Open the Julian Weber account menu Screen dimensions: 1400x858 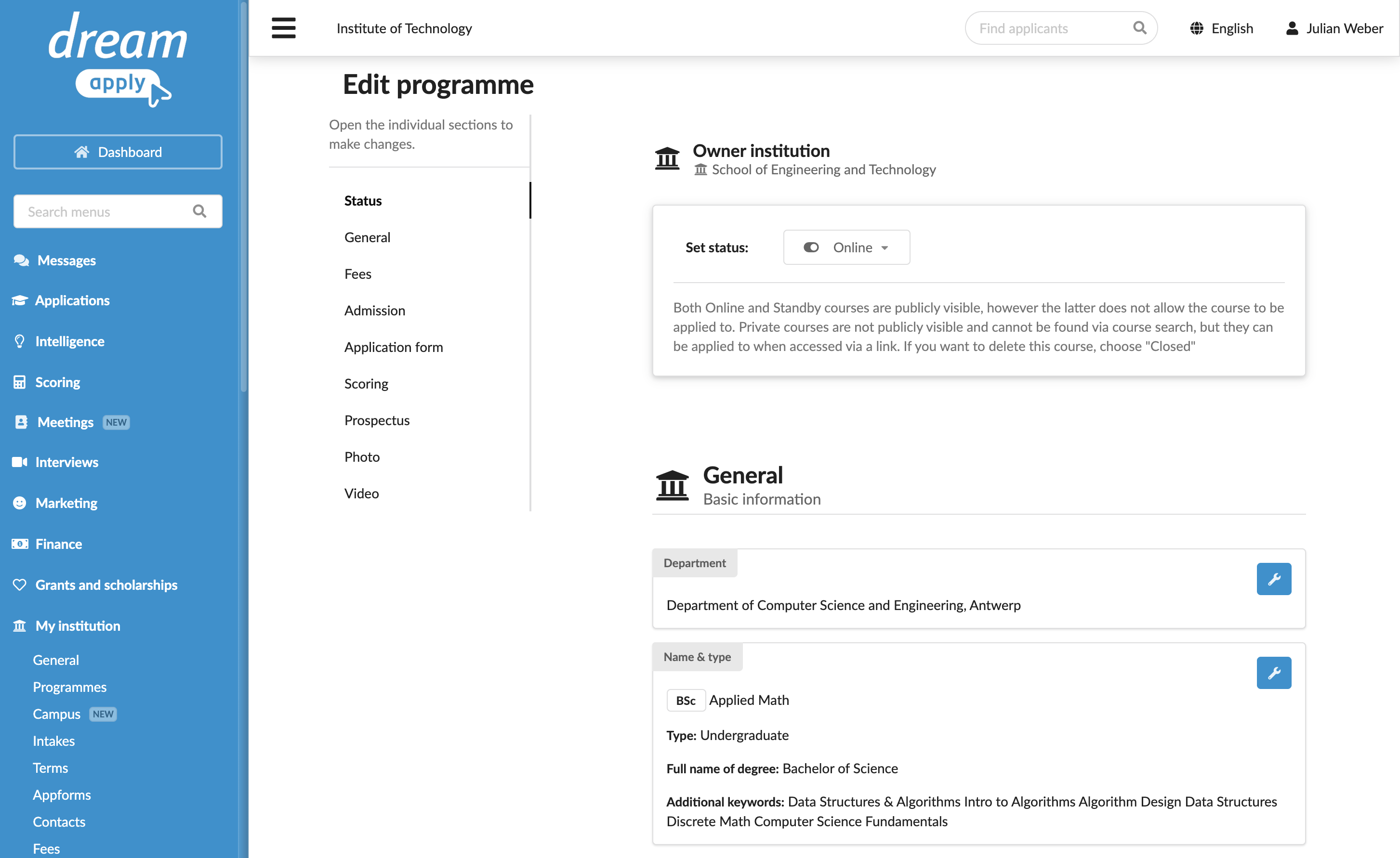point(1334,28)
